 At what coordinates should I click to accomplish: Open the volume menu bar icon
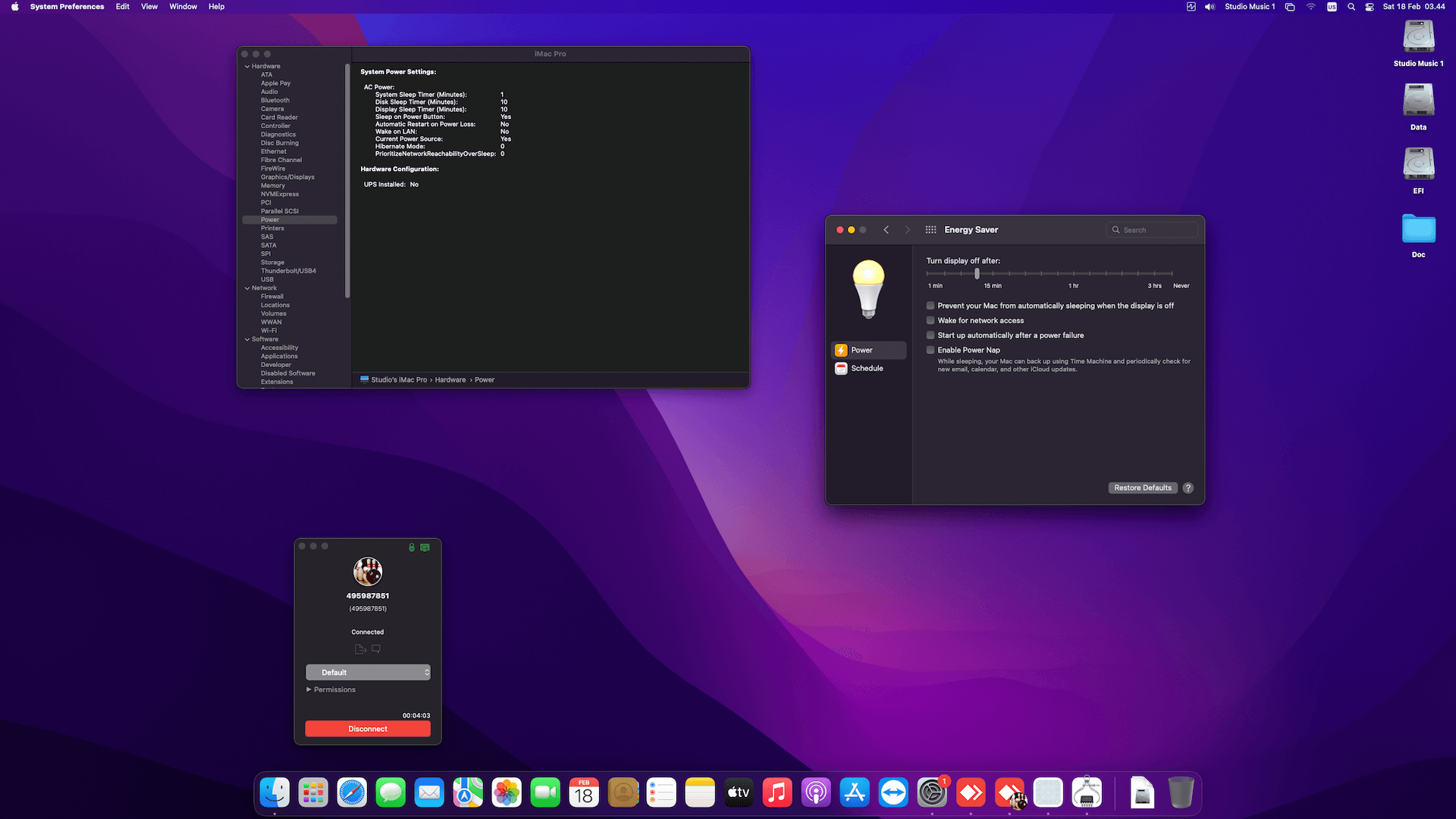click(1210, 7)
